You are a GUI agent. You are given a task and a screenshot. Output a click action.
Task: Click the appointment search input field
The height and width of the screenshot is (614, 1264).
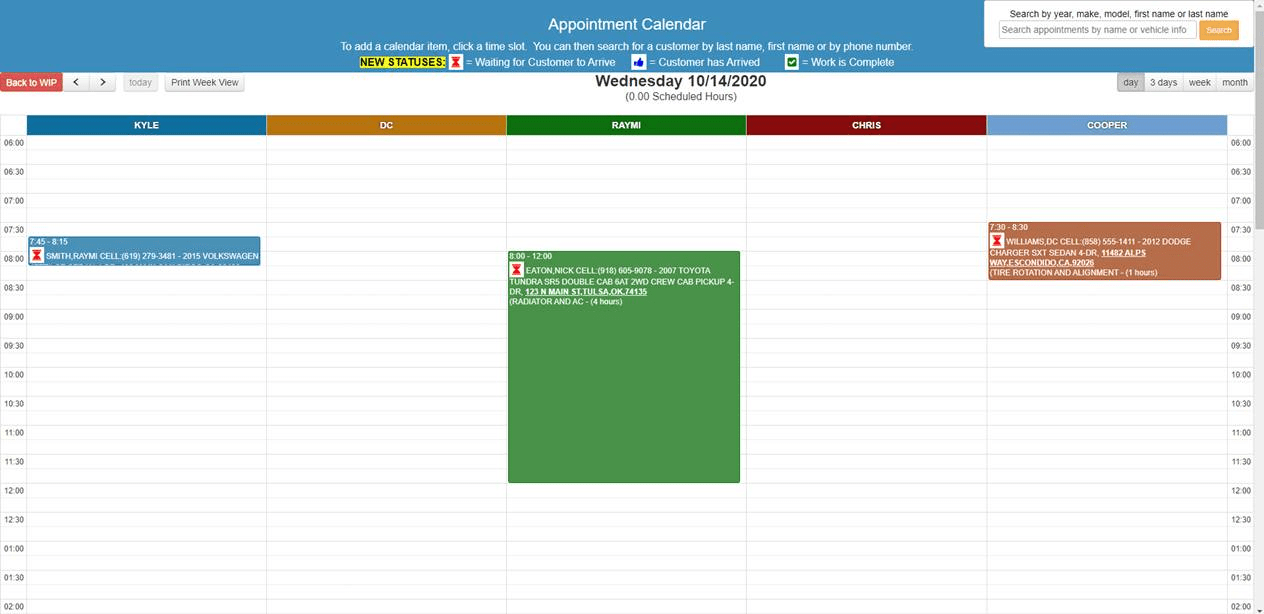coord(1097,30)
